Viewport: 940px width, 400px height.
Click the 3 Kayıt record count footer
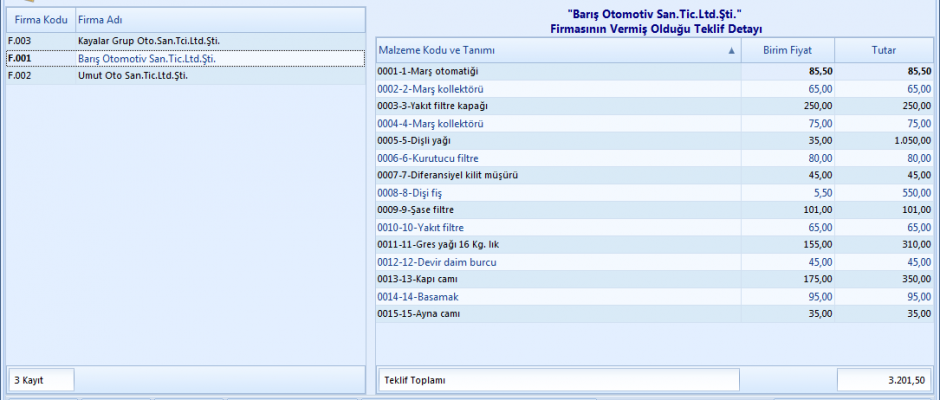tap(38, 380)
